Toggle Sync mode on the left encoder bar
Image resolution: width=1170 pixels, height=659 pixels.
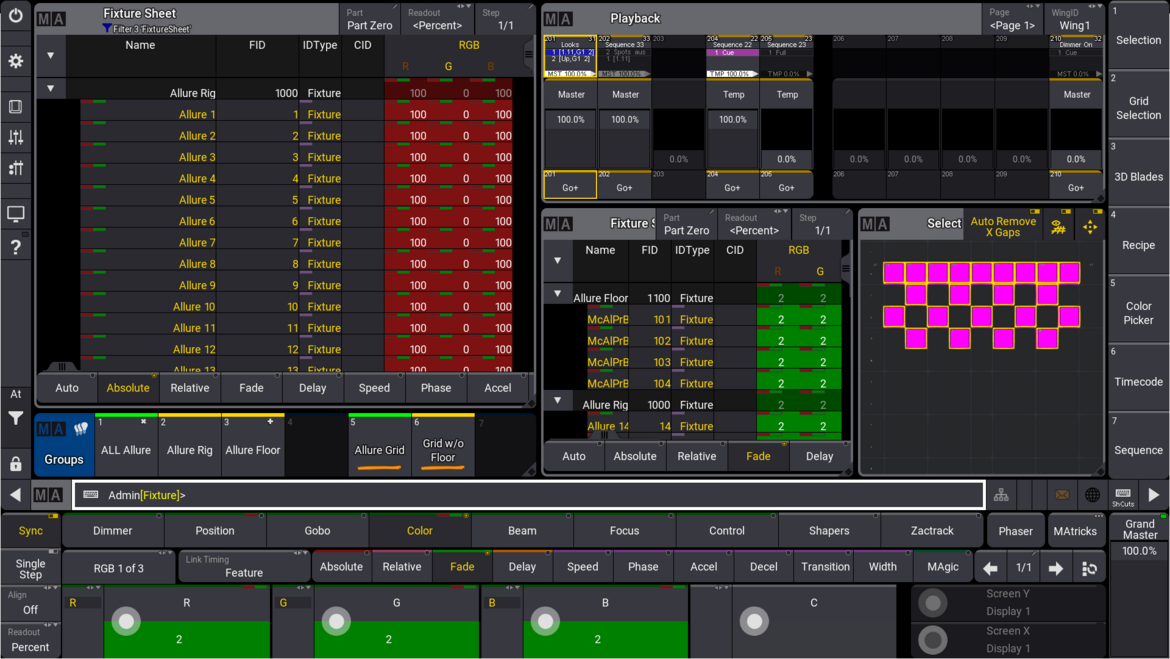click(29, 531)
